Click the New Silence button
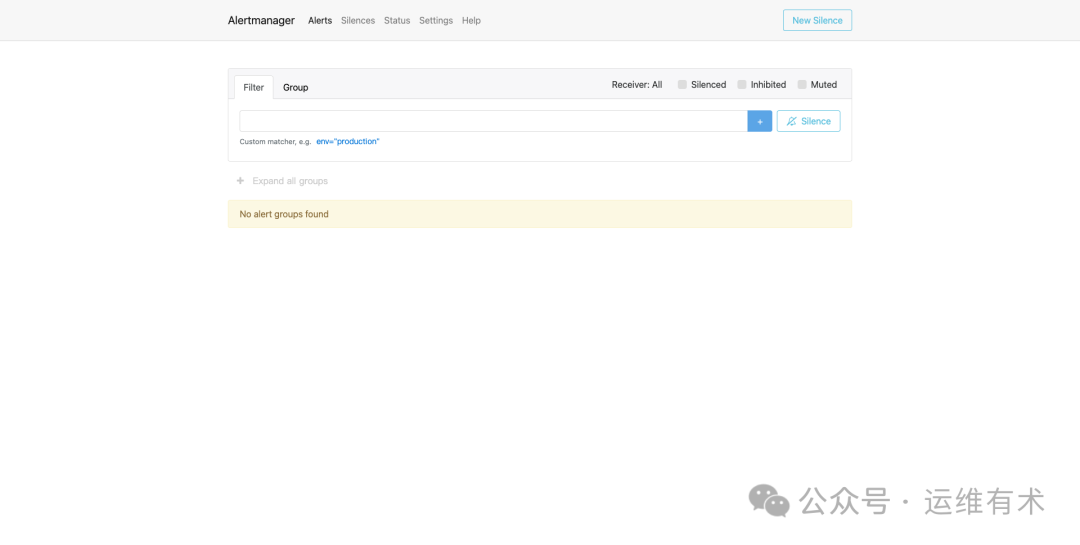 pos(817,20)
